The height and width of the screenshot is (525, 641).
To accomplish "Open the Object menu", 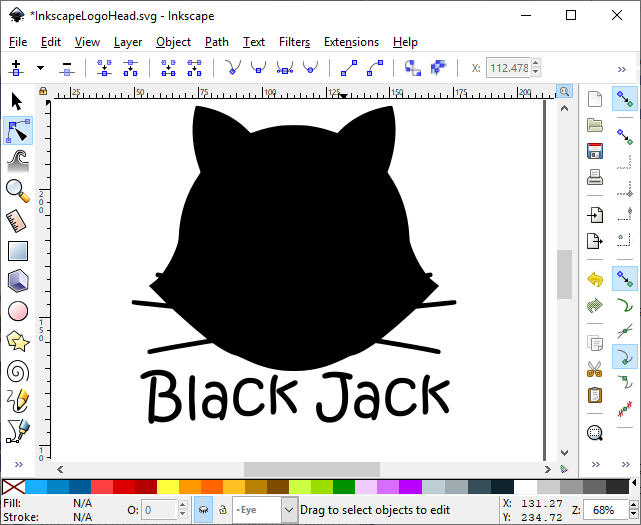I will tap(173, 42).
